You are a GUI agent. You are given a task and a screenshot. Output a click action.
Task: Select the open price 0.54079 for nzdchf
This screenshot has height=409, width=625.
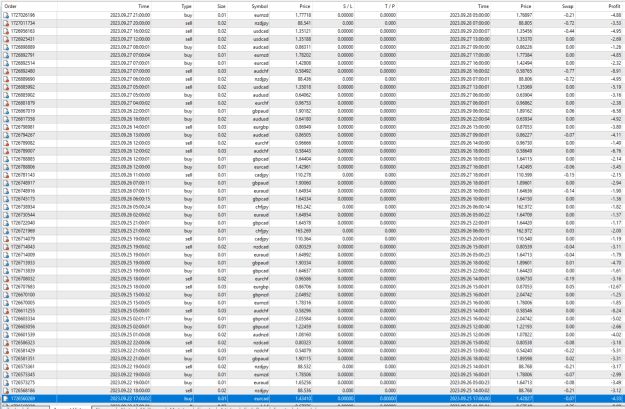point(303,350)
